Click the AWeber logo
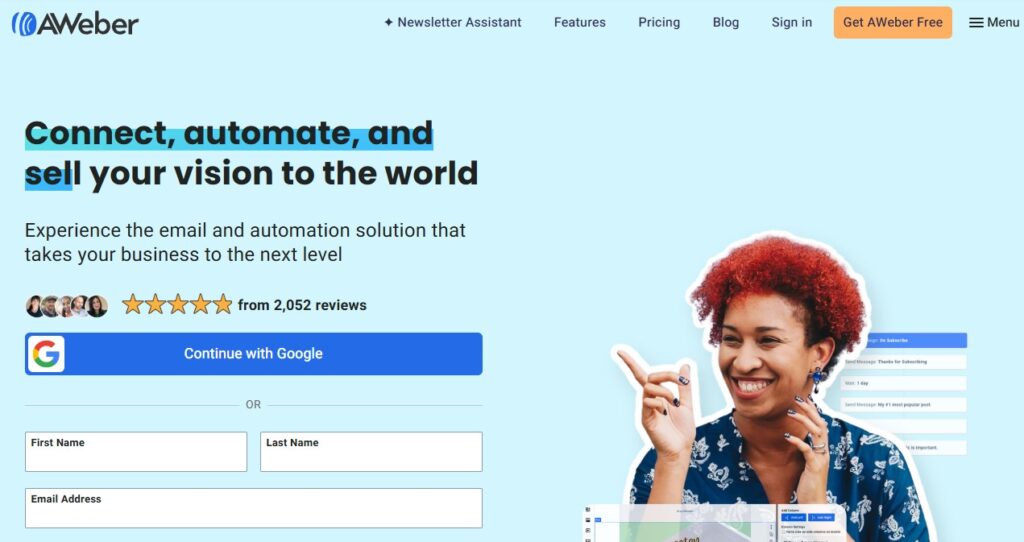 pyautogui.click(x=74, y=24)
